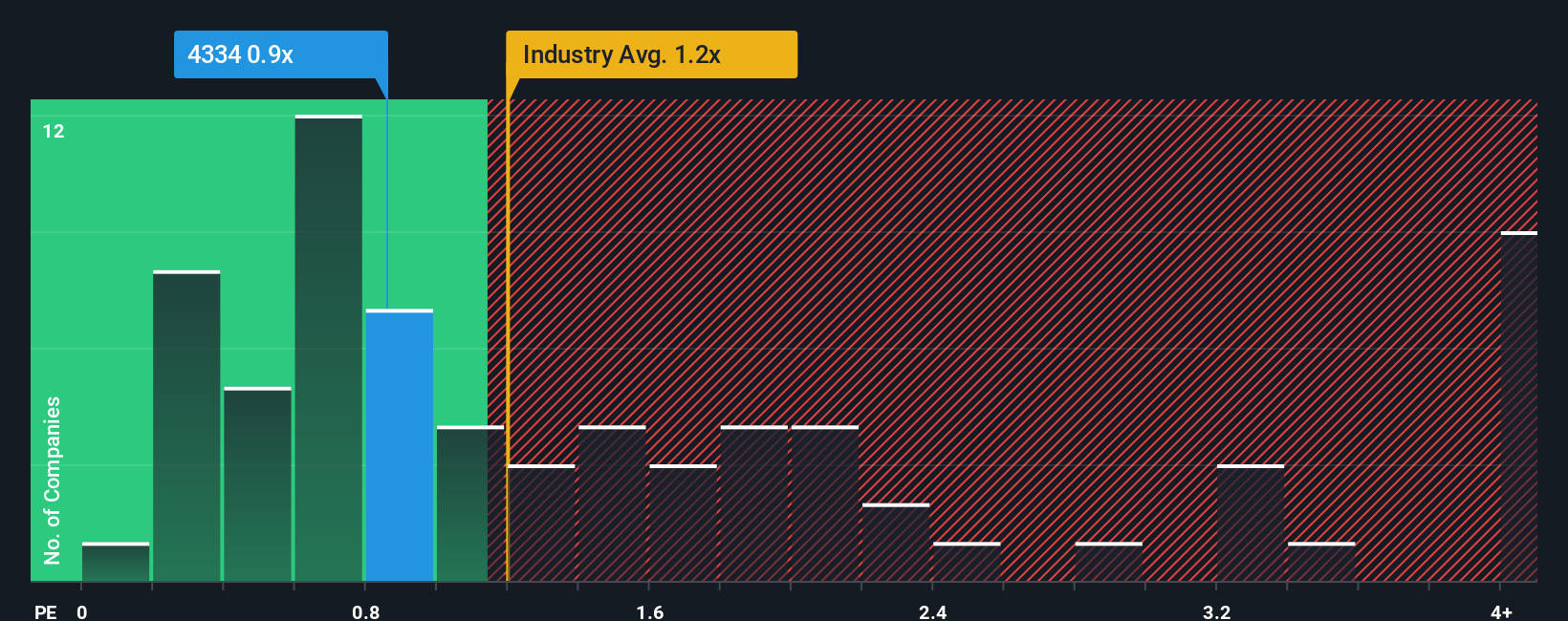Click the yellow 'Industry Avg. 1.2x' label
Image resolution: width=1568 pixels, height=621 pixels.
coord(651,54)
